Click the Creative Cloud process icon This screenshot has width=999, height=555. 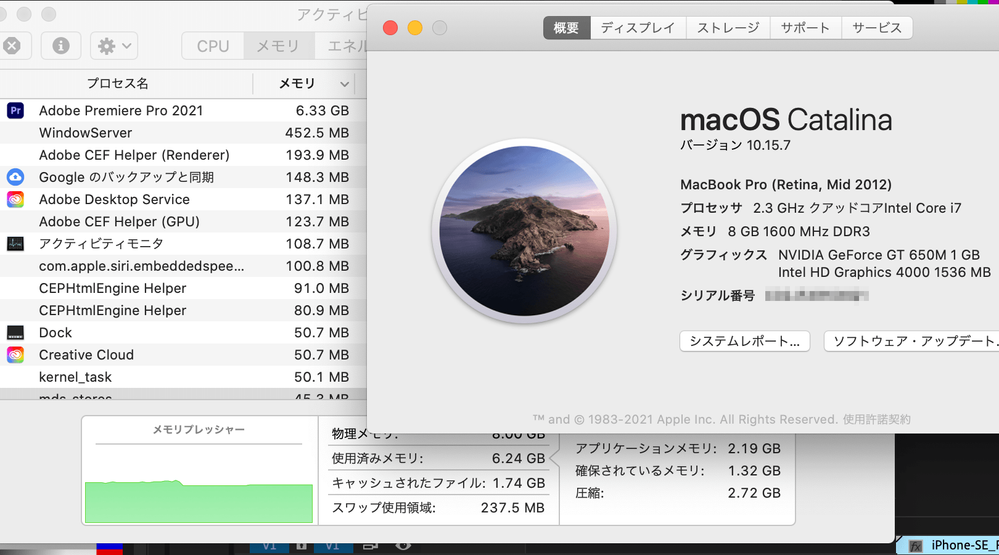15,355
